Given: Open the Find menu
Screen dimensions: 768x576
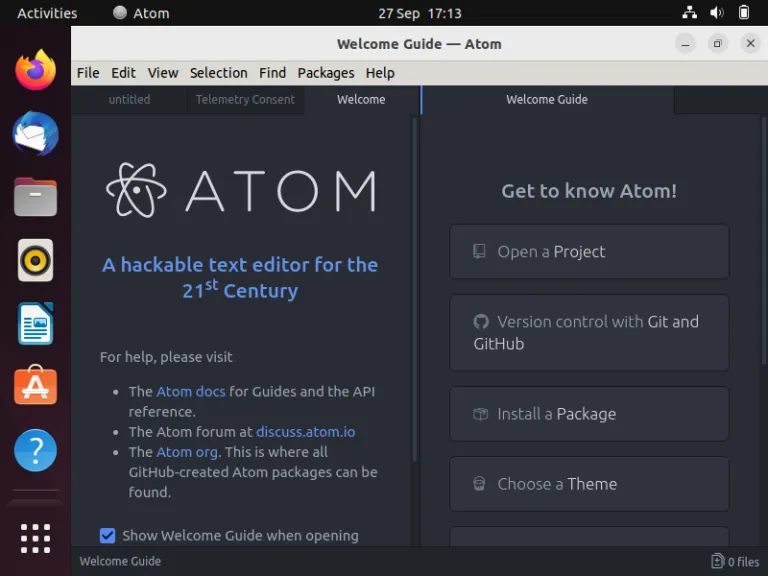Looking at the screenshot, I should tap(272, 73).
